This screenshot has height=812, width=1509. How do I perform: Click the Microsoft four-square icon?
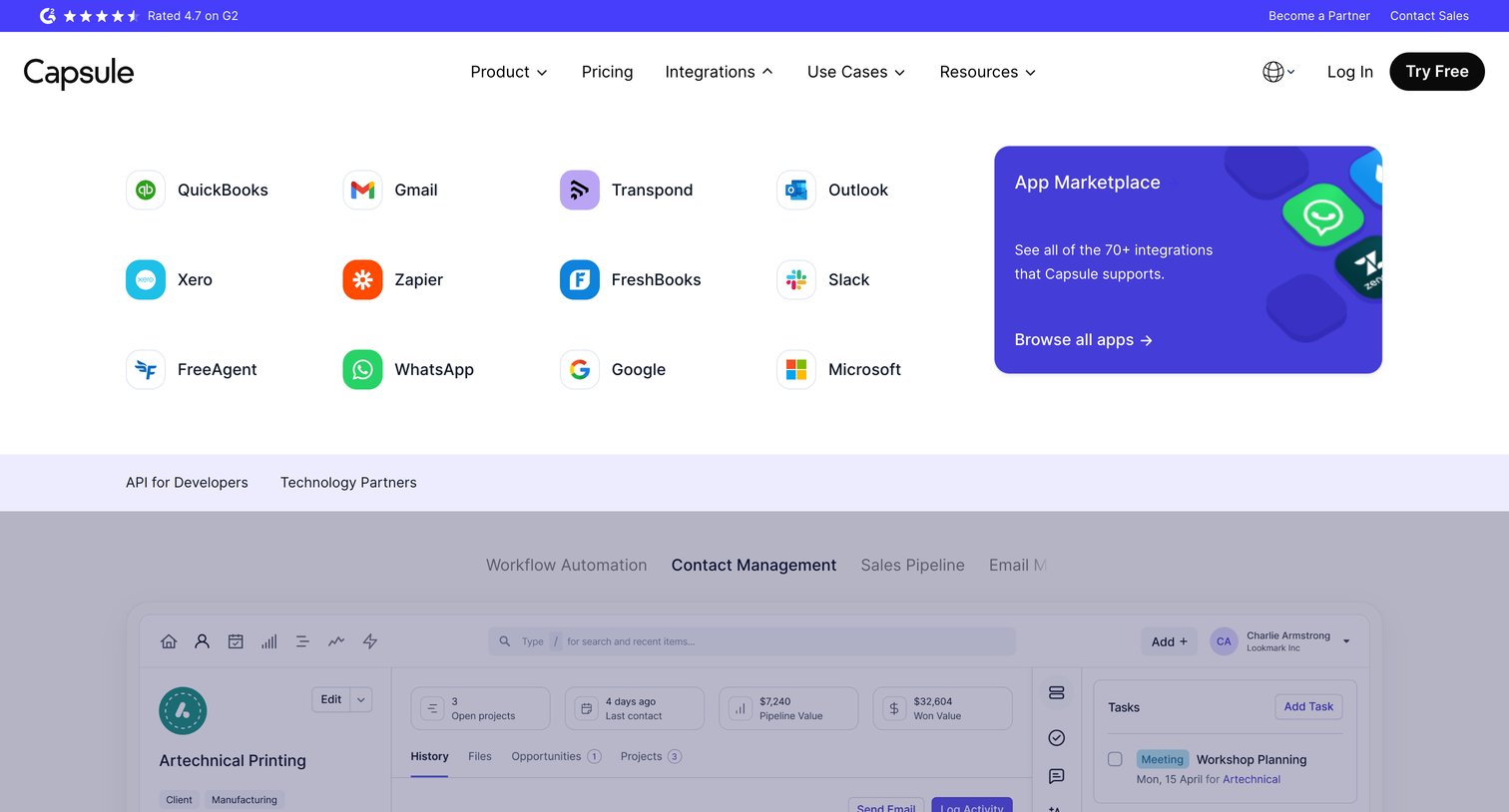[x=796, y=369]
